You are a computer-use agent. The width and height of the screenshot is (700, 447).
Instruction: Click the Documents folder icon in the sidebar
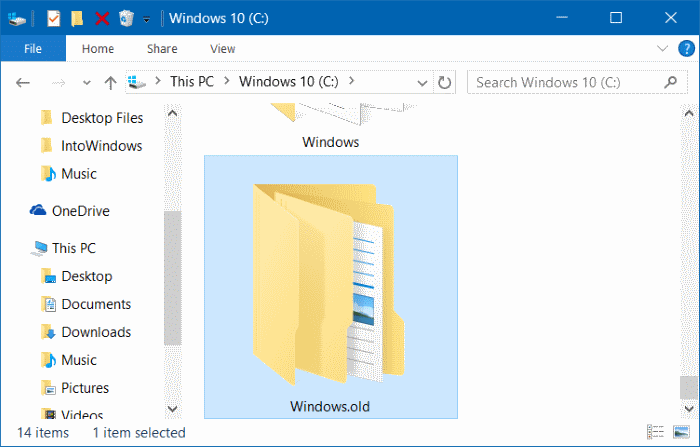48,304
